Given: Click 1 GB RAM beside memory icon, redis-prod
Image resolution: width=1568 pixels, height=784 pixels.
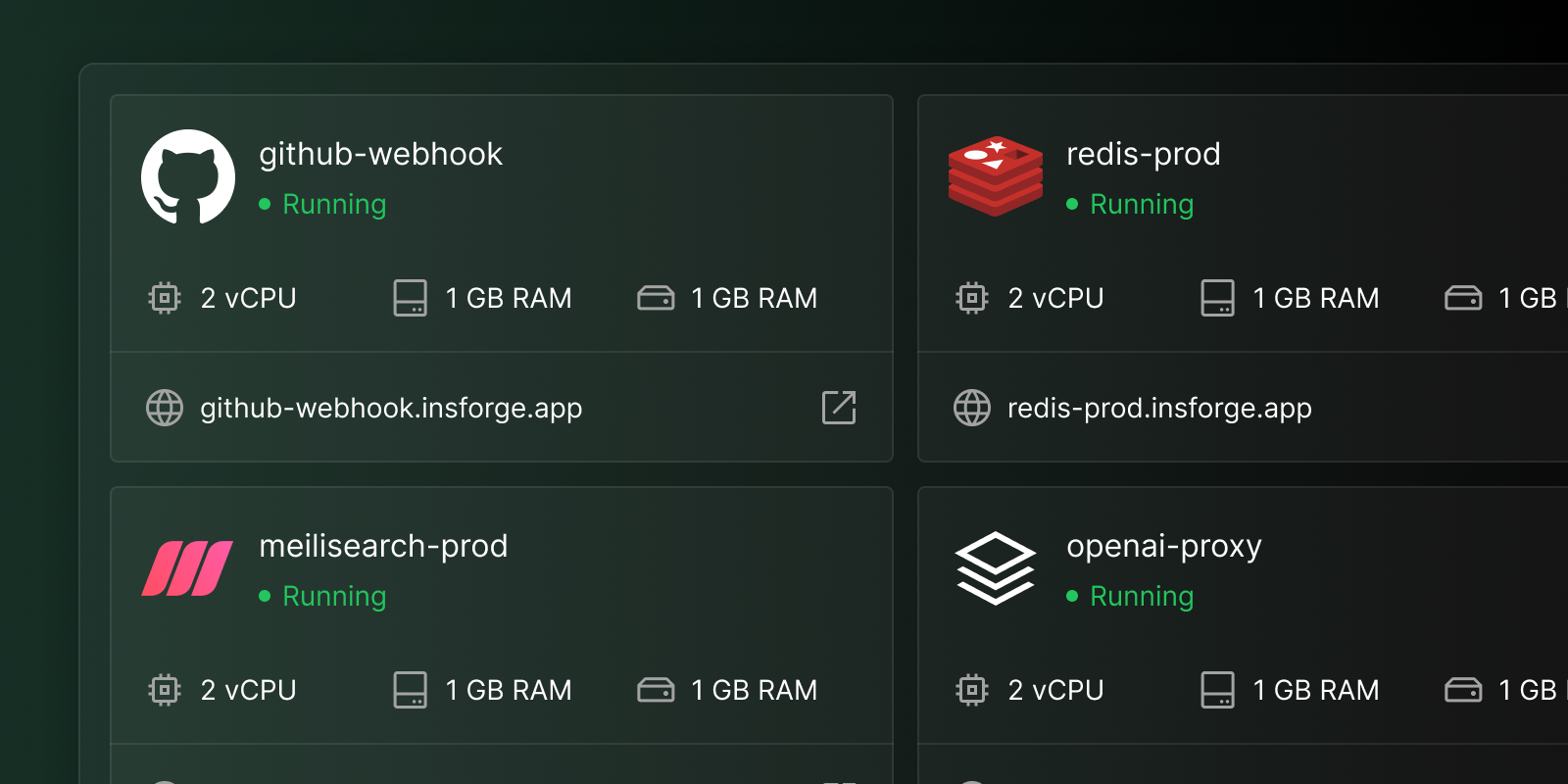Looking at the screenshot, I should click(x=1316, y=298).
